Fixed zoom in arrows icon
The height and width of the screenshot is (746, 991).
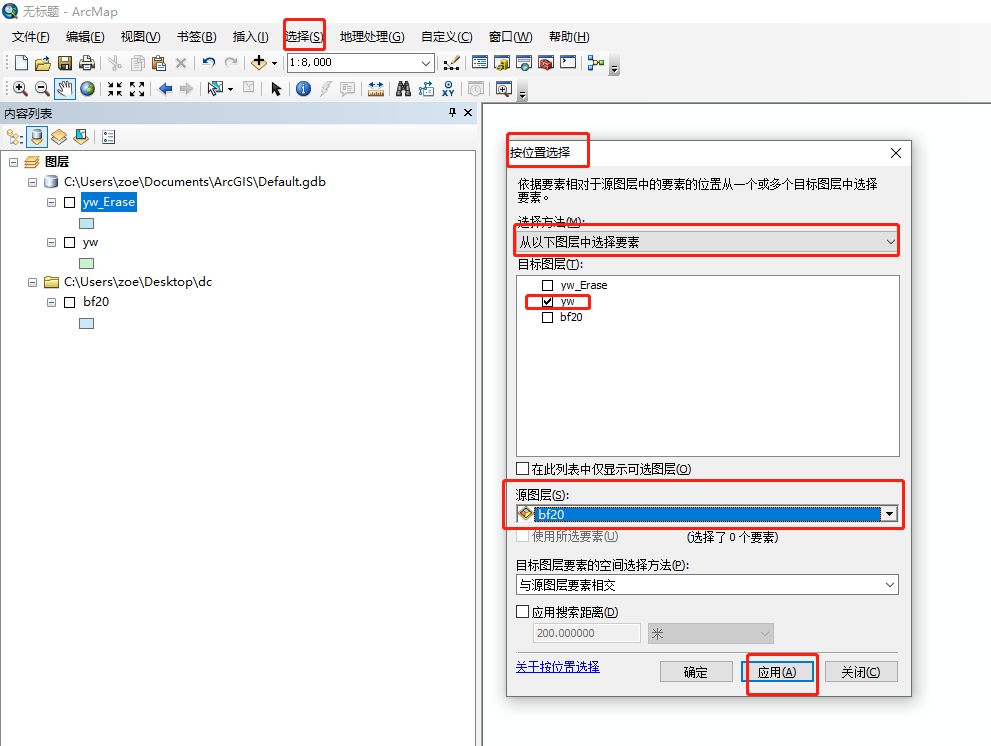115,89
